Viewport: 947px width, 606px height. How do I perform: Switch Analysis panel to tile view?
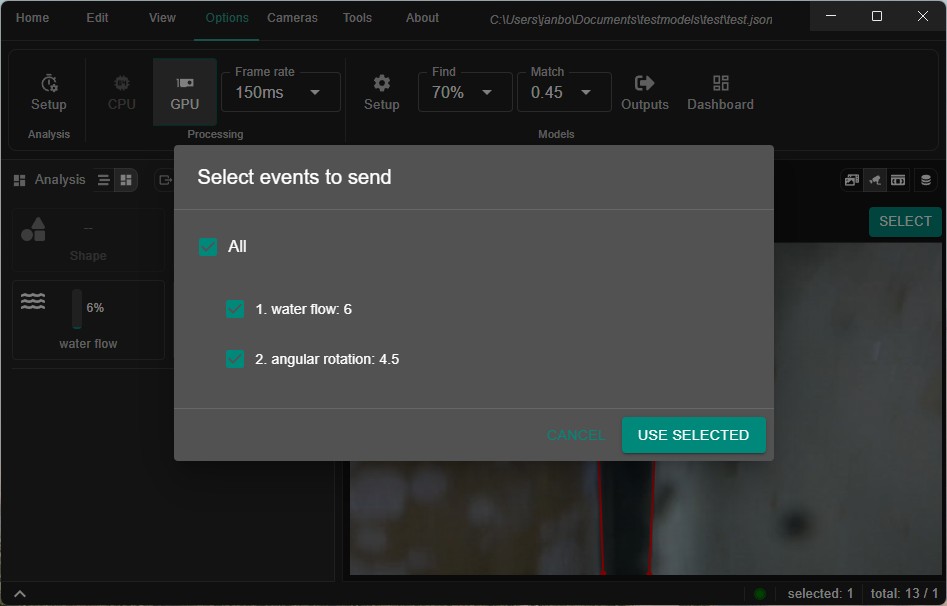click(x=126, y=180)
